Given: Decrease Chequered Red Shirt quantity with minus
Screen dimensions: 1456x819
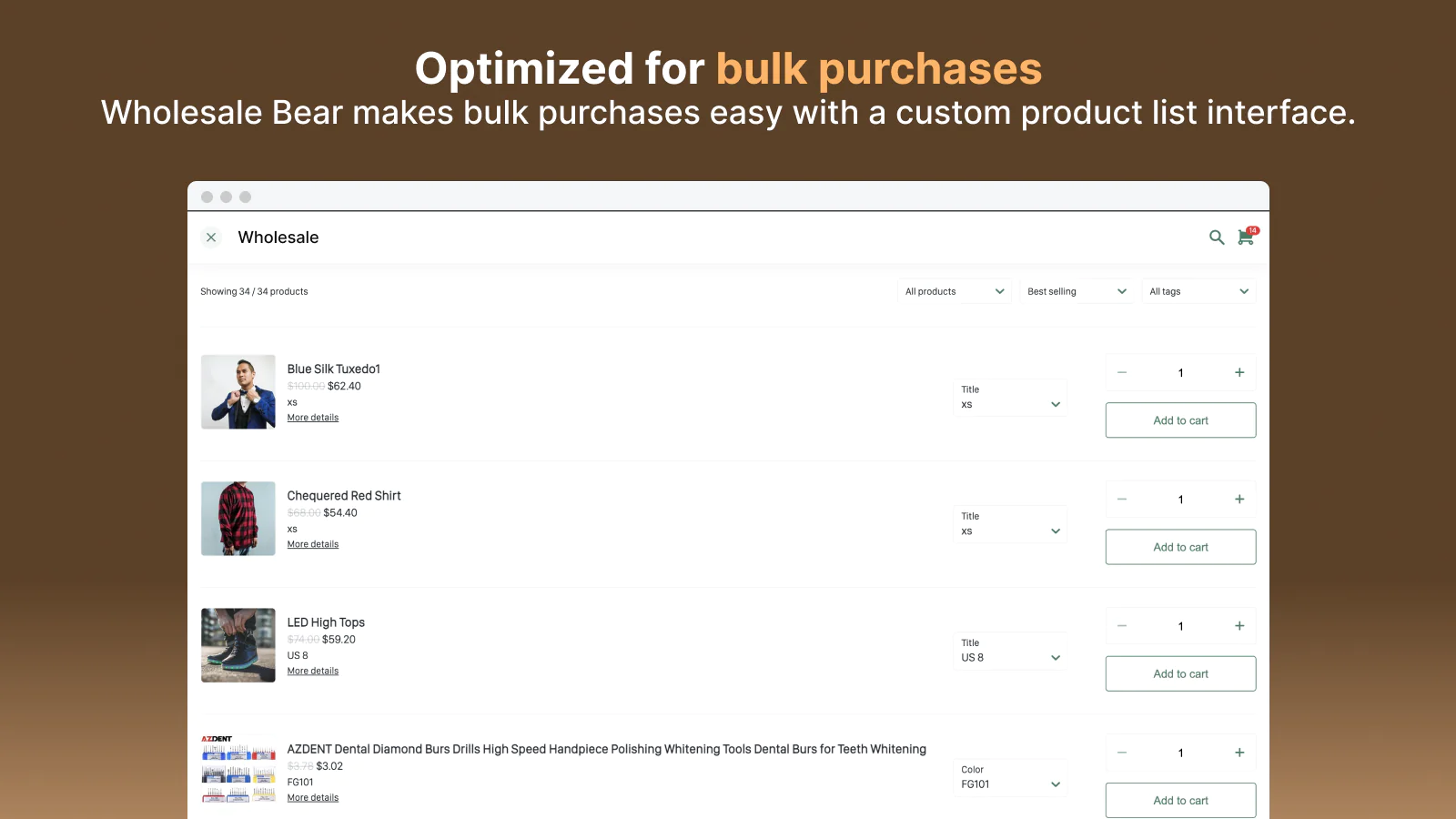Looking at the screenshot, I should pyautogui.click(x=1122, y=500).
